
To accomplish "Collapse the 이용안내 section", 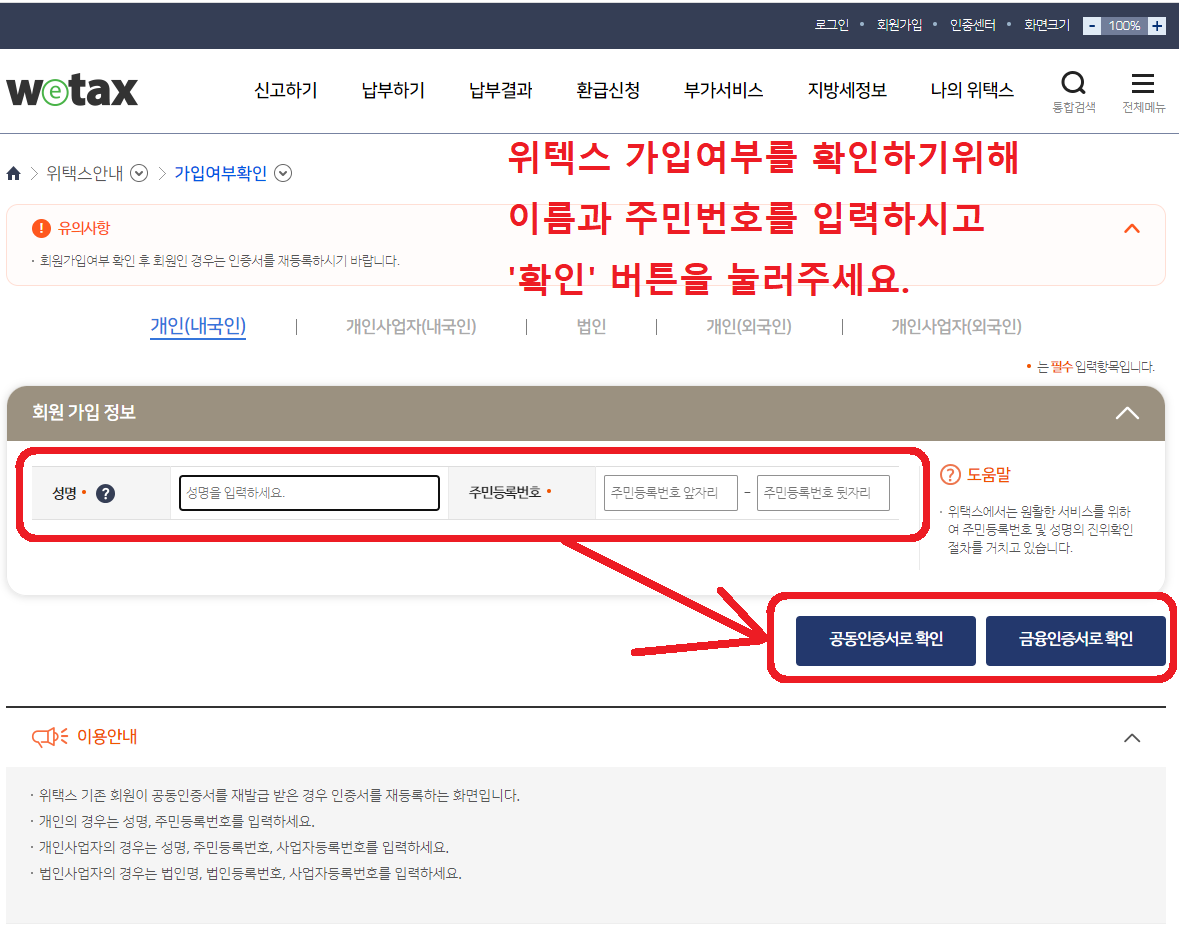I will (1132, 738).
